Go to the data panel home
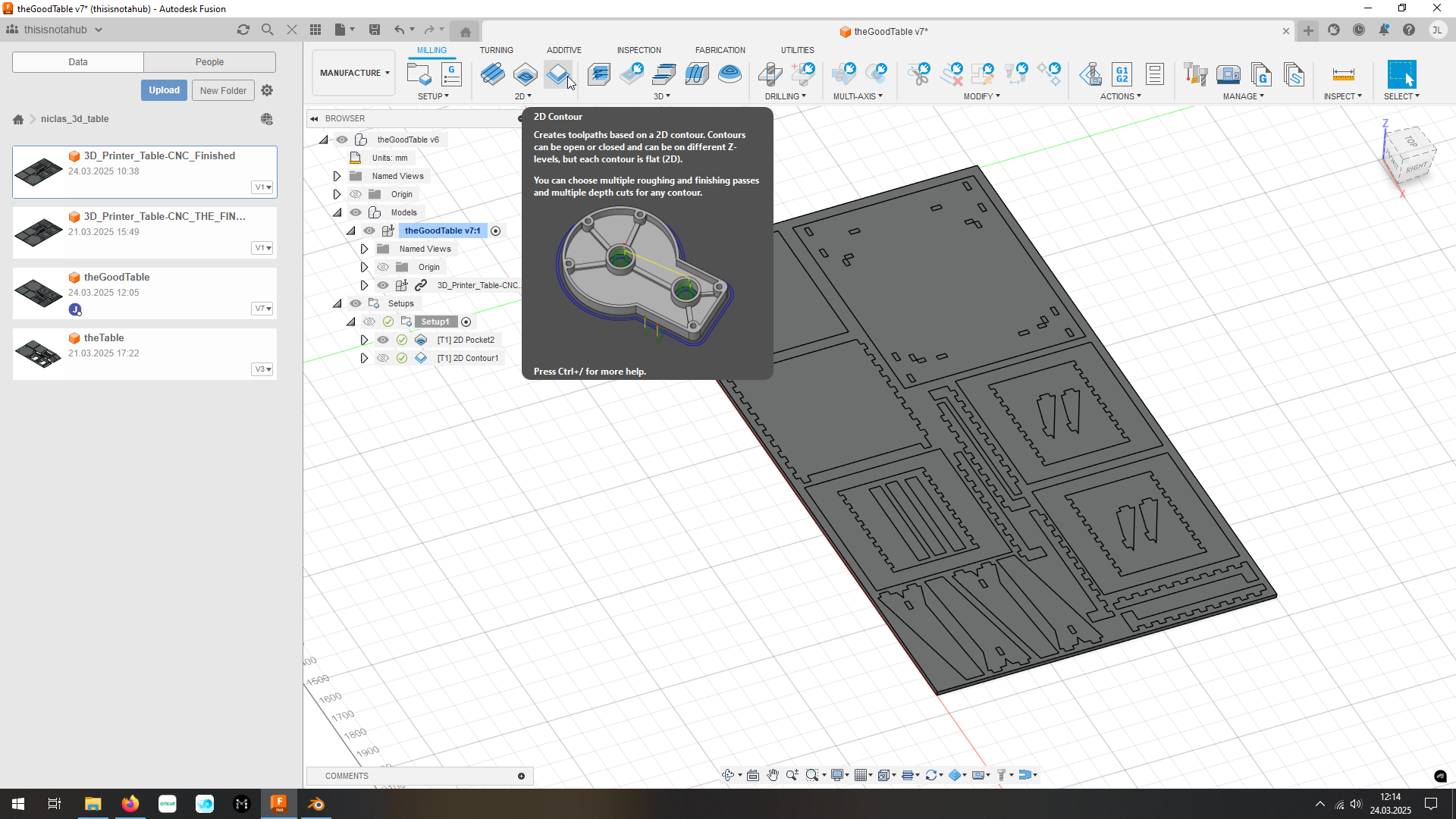The width and height of the screenshot is (1456, 819). pyautogui.click(x=18, y=119)
